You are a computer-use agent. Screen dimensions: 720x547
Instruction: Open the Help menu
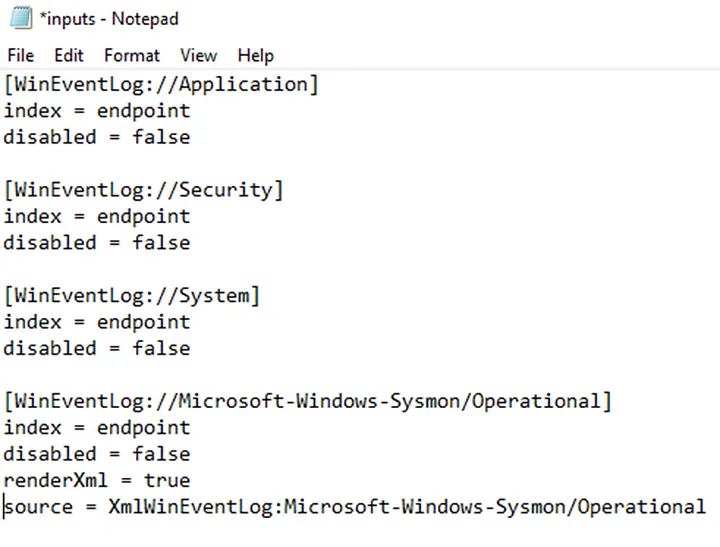pyautogui.click(x=255, y=56)
